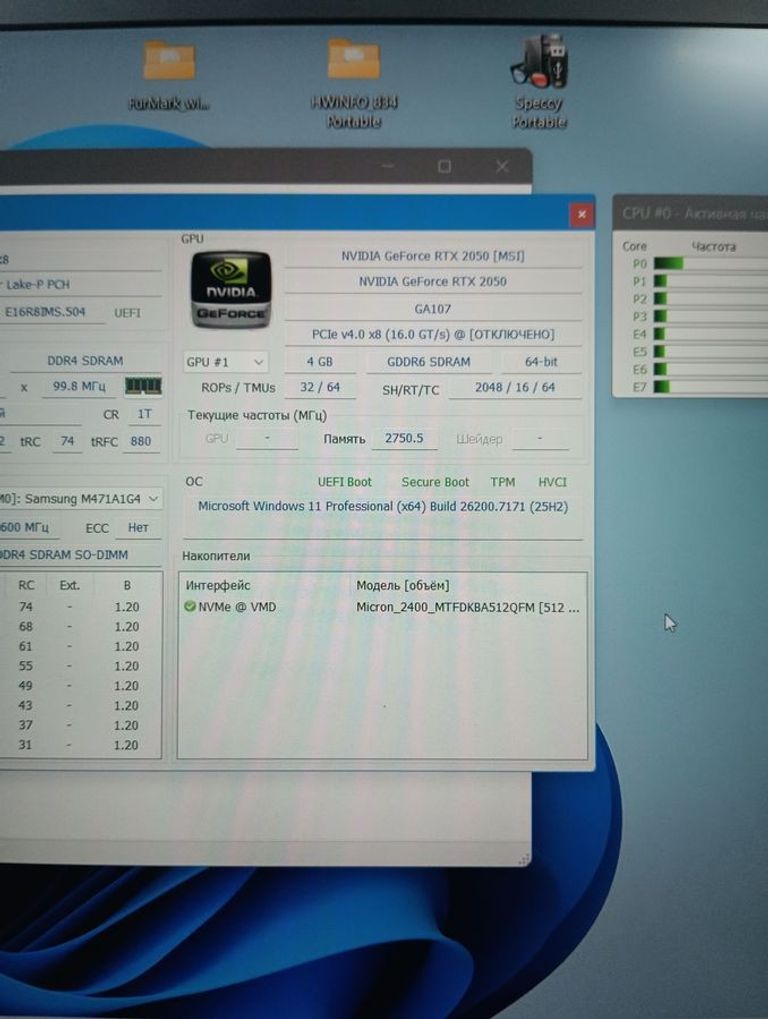Launch the Speccy Portable desktop icon
Viewport: 768px width, 1019px height.
tap(539, 82)
